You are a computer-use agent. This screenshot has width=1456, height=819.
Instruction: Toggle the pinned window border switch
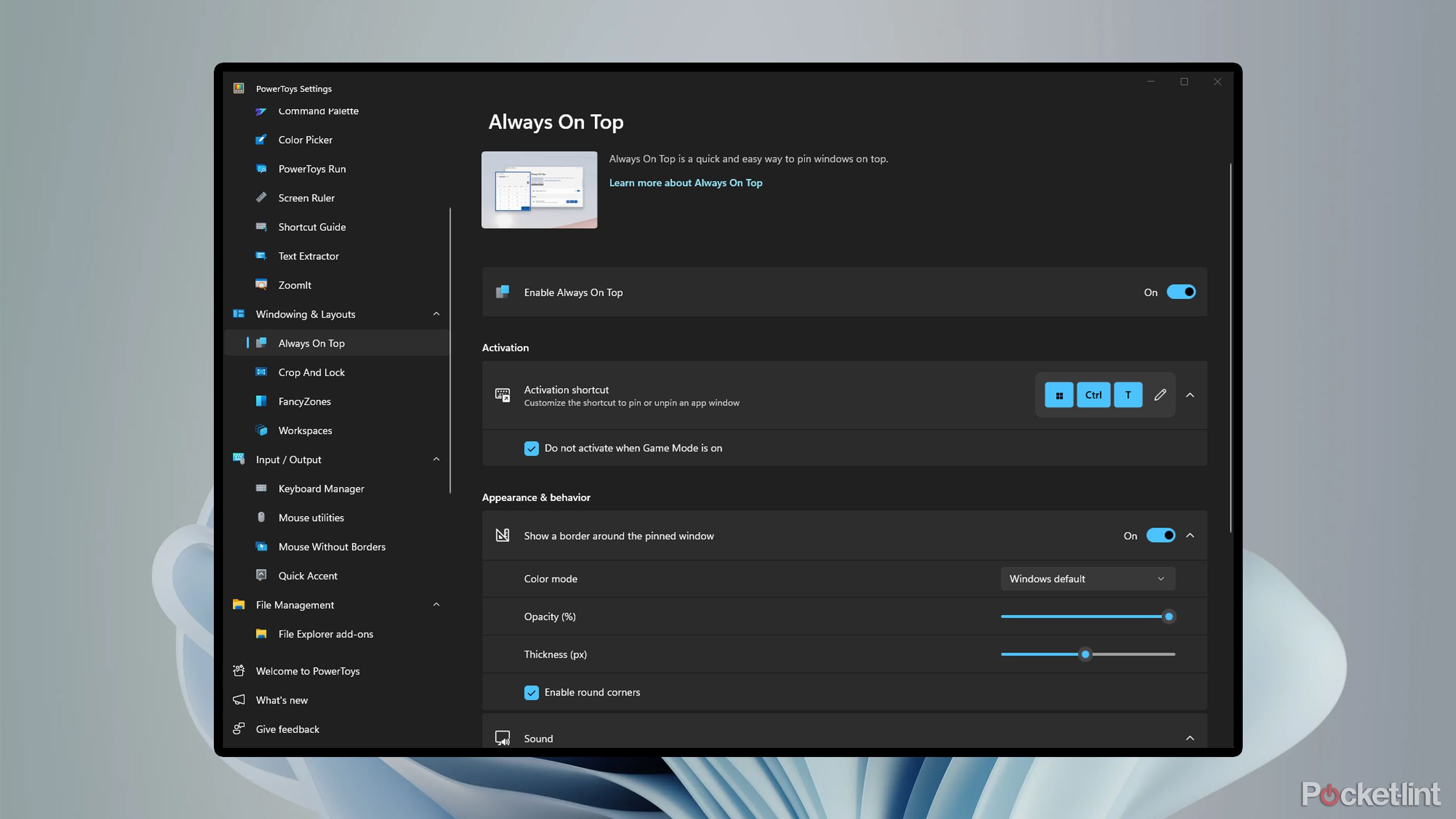pos(1160,535)
